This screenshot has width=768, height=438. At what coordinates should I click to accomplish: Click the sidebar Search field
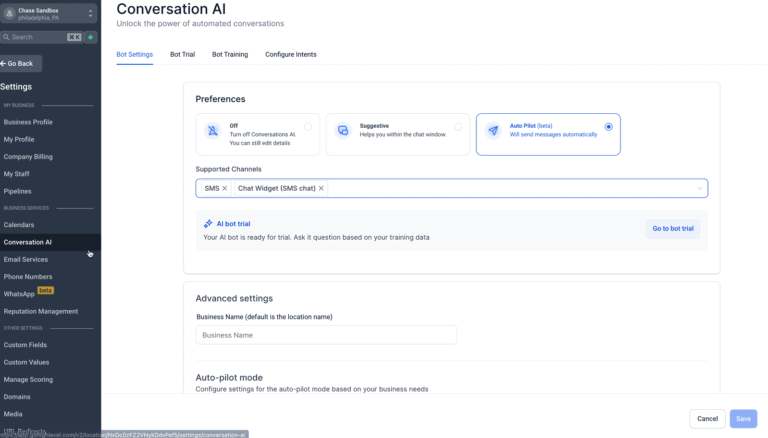pos(42,37)
